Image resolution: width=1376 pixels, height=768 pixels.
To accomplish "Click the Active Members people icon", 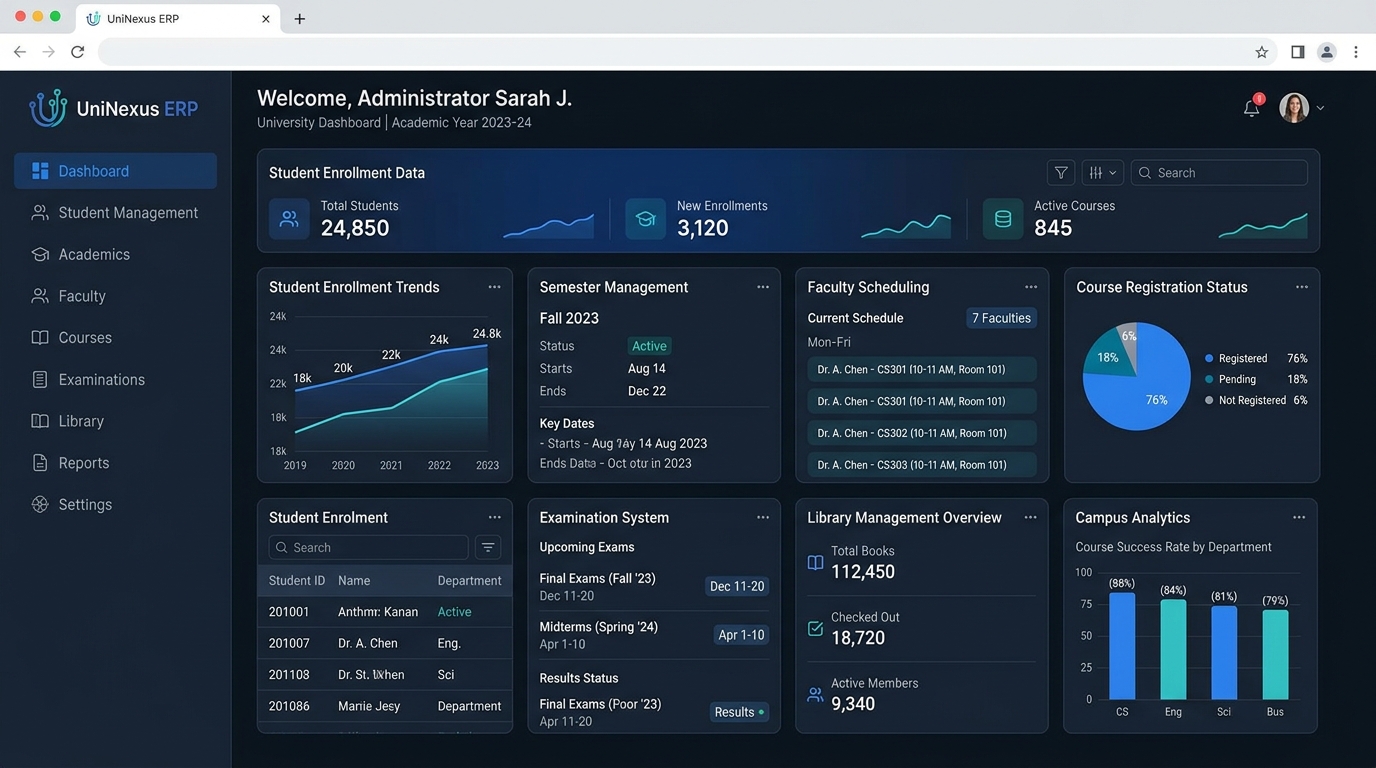I will click(815, 695).
